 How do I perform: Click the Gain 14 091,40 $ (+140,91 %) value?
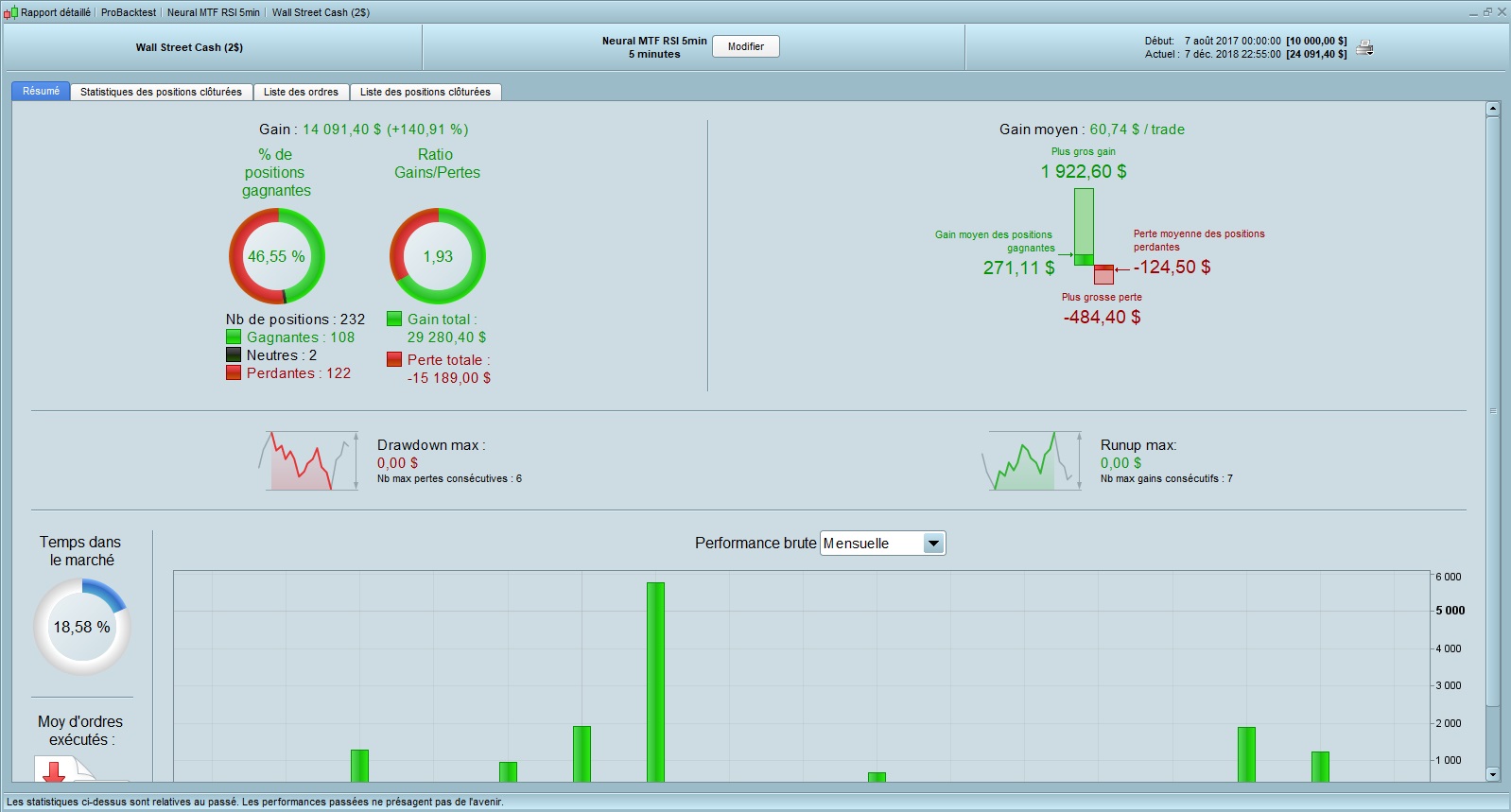[x=386, y=130]
